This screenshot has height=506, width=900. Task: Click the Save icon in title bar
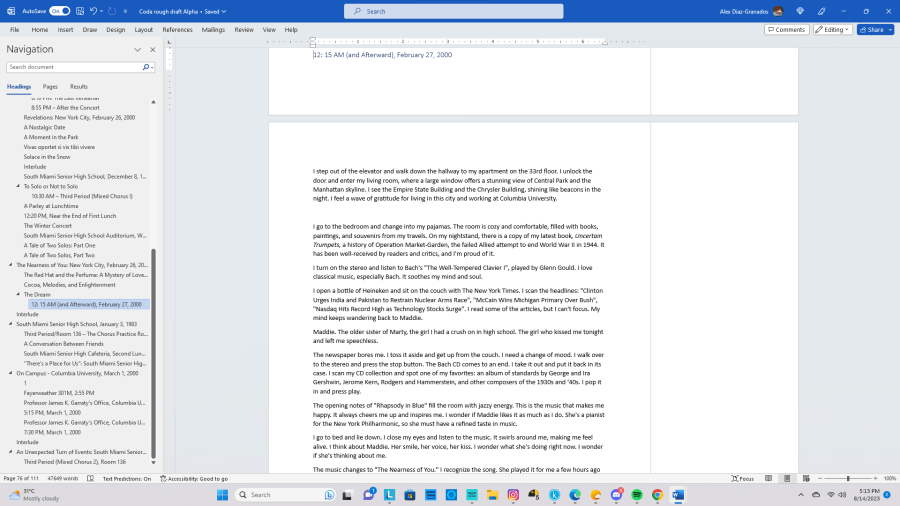pos(79,10)
